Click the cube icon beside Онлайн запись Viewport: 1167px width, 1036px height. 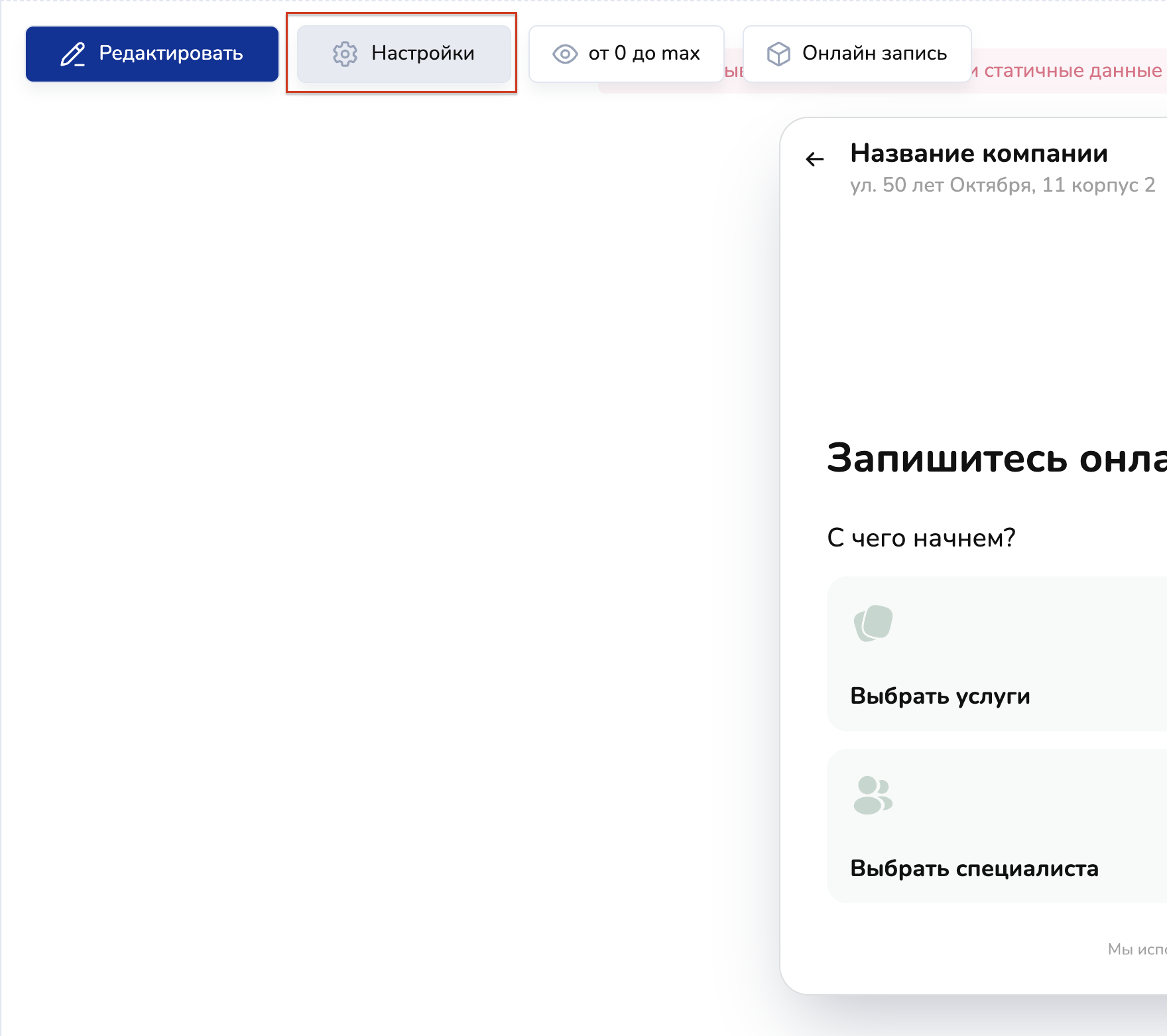(x=778, y=54)
